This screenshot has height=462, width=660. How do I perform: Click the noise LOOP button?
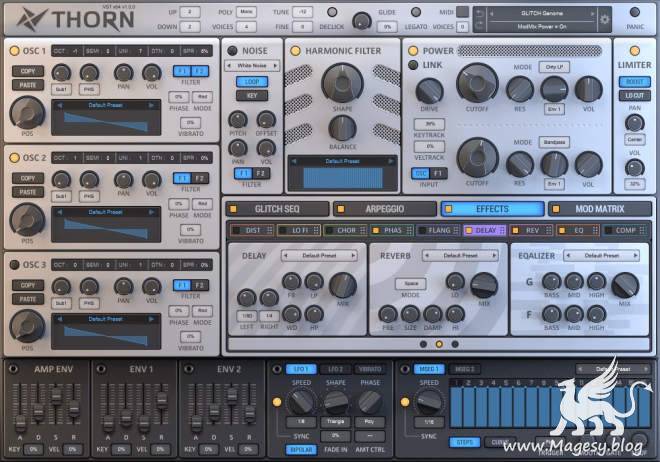click(x=252, y=82)
